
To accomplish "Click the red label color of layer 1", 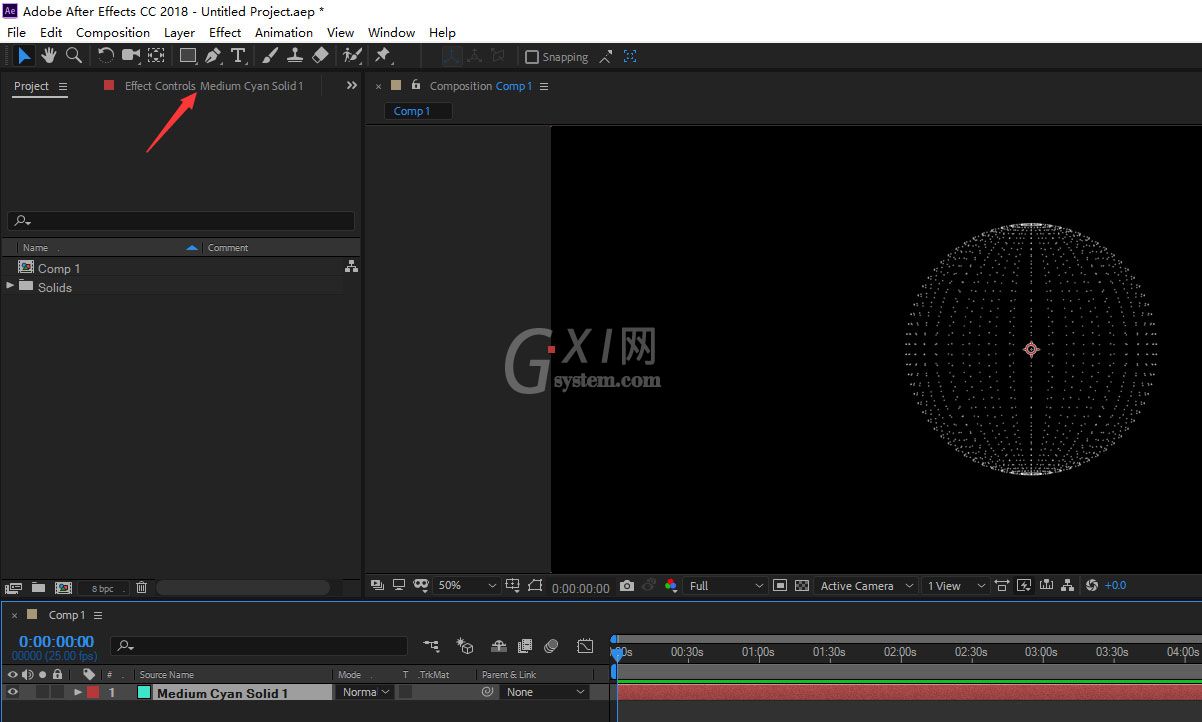I will coord(93,692).
